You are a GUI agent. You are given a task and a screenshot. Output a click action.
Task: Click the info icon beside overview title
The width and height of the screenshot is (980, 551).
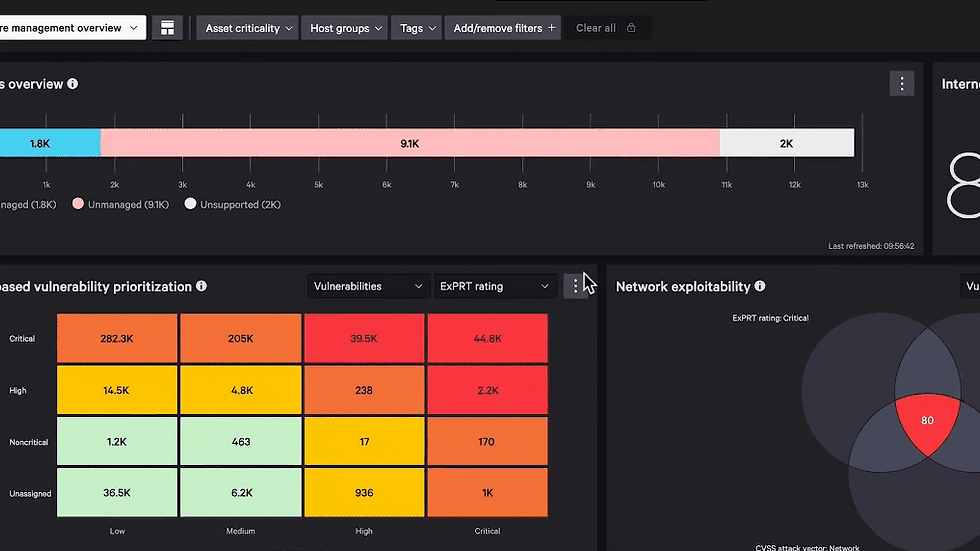pyautogui.click(x=72, y=84)
